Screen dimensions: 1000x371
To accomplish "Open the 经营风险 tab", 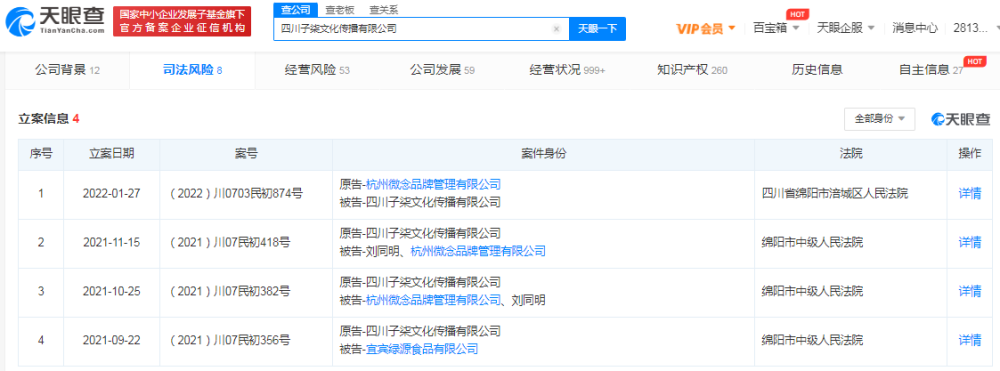I will pos(317,70).
